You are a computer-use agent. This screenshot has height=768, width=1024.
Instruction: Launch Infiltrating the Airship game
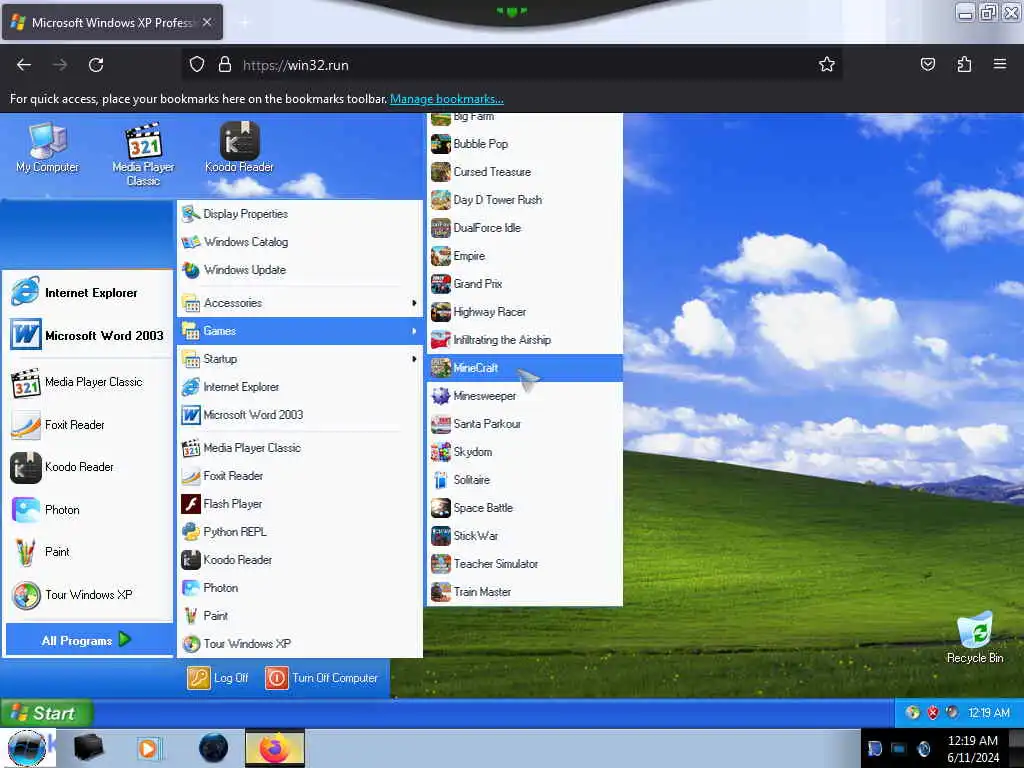(524, 340)
